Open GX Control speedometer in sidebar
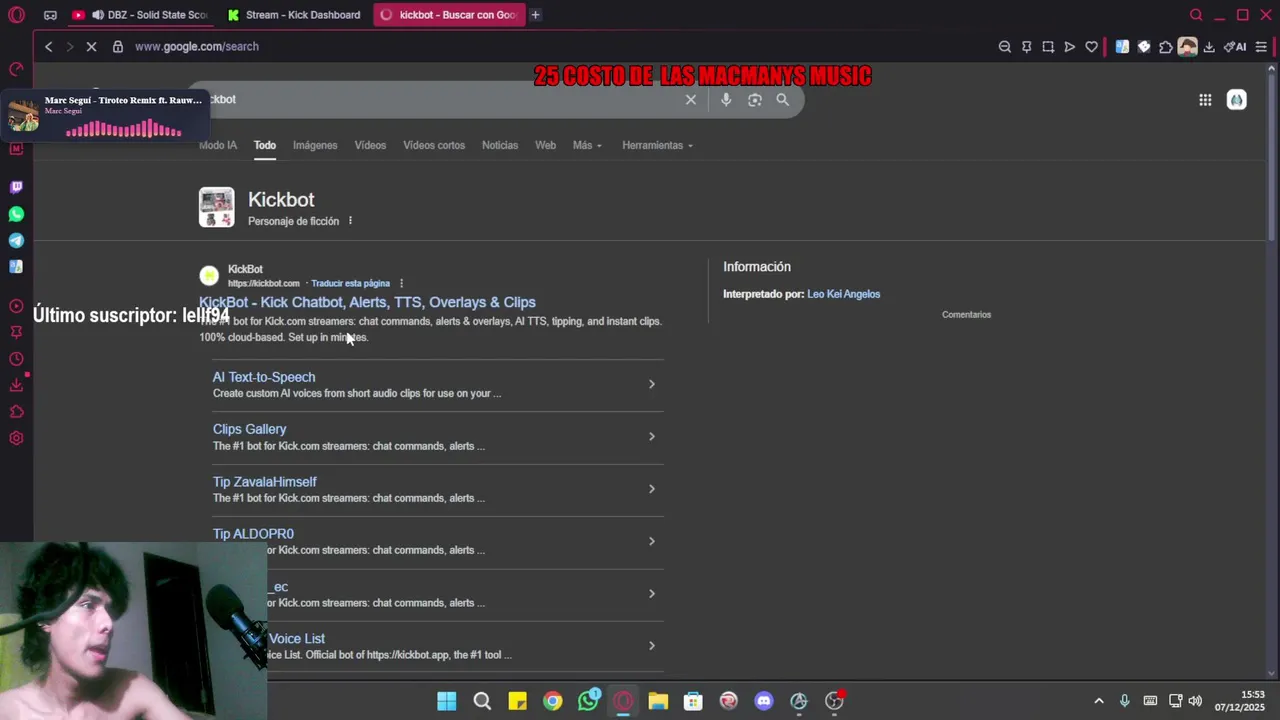The width and height of the screenshot is (1280, 720). pos(16,69)
